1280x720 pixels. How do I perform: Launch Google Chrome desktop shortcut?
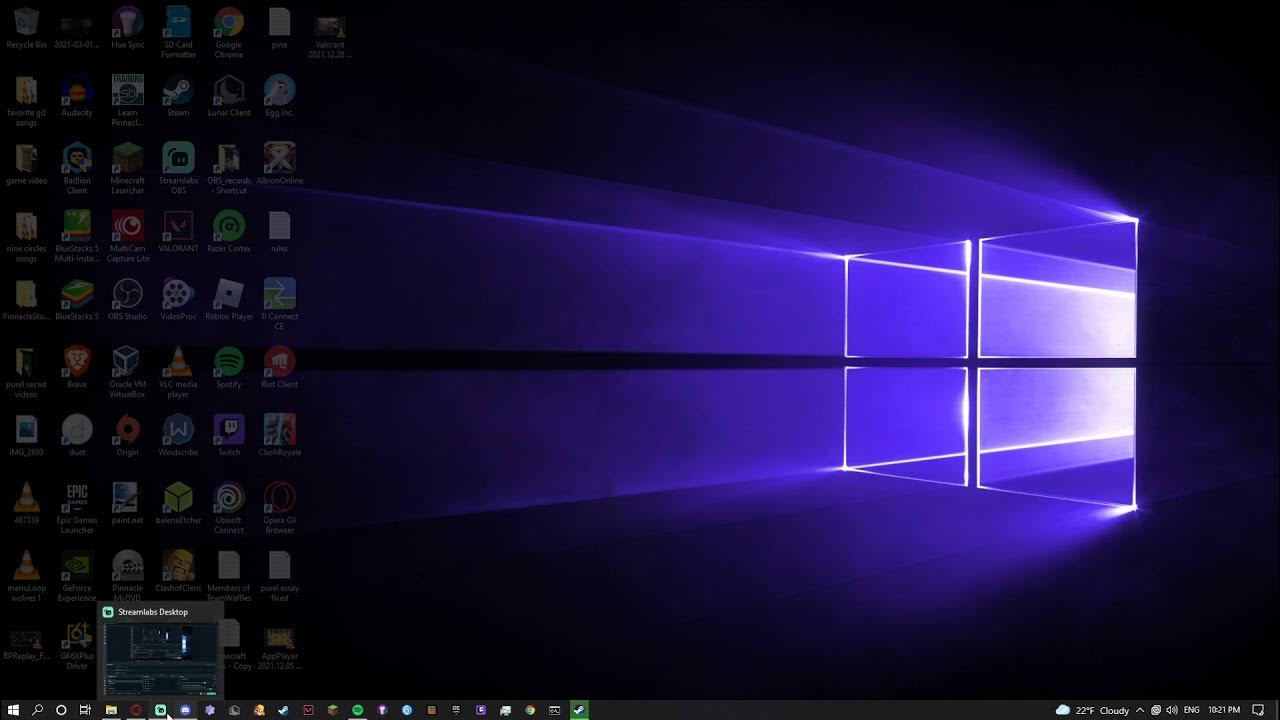click(x=229, y=33)
